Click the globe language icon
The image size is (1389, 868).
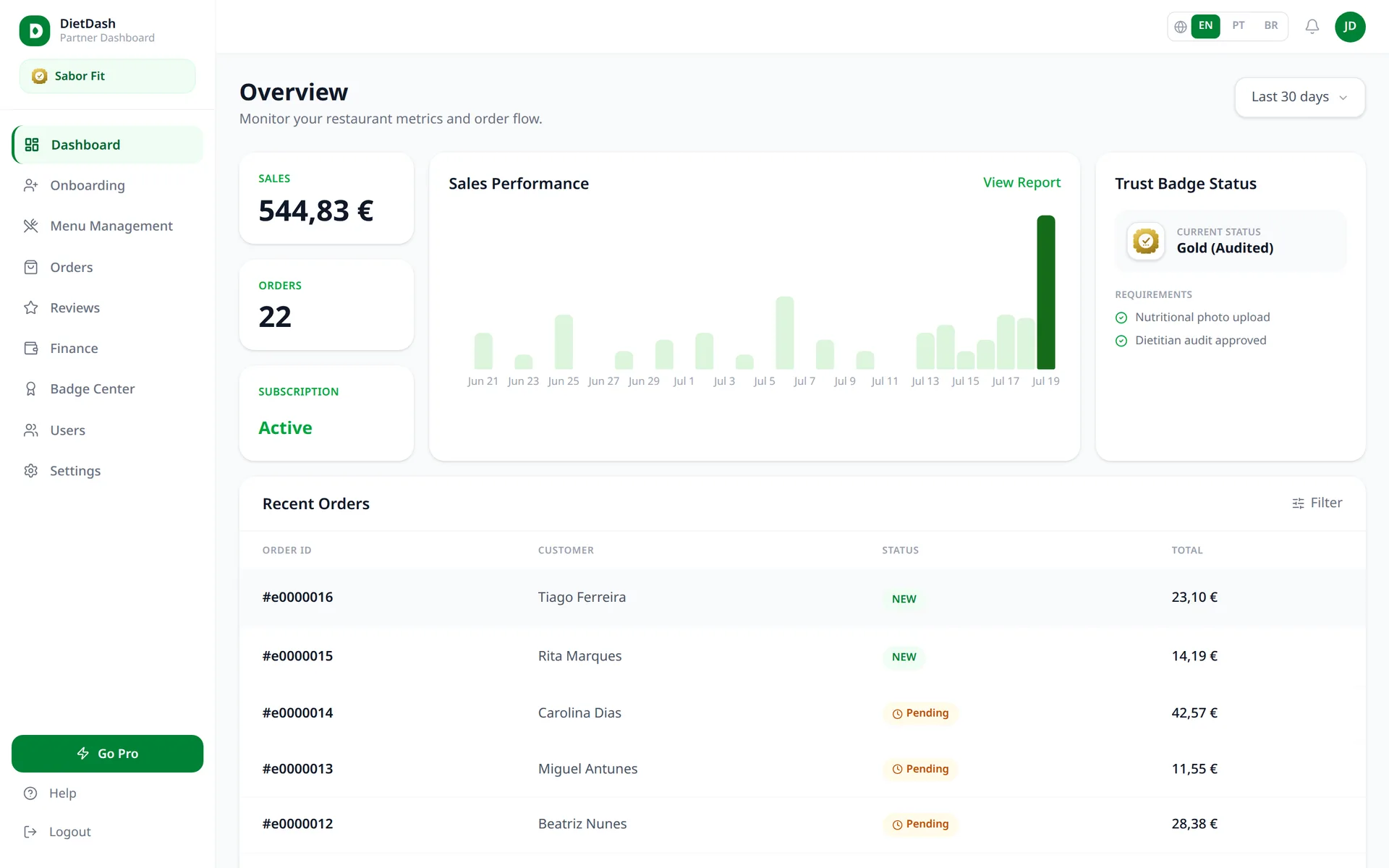point(1180,27)
